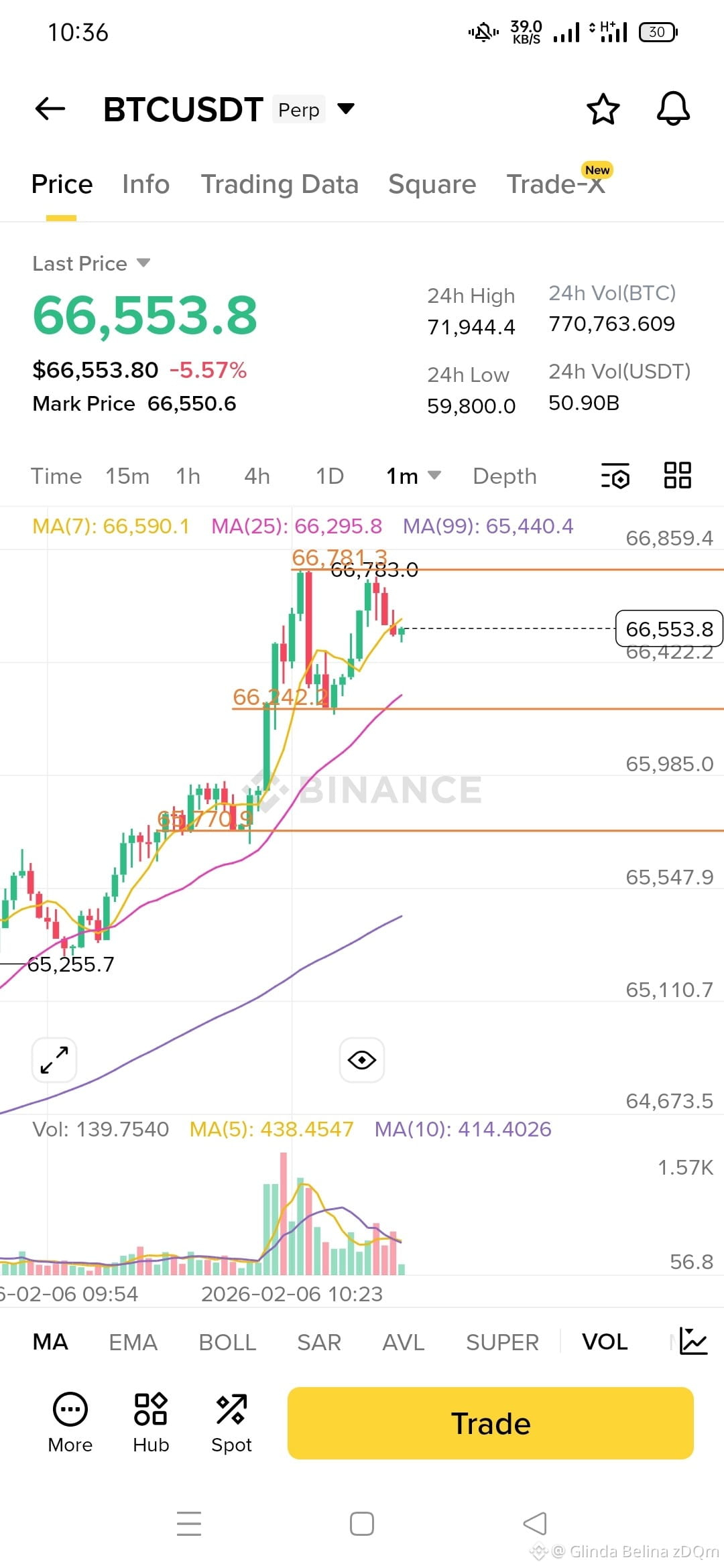Tap the -5.57% change figure
This screenshot has height=1568, width=724.
pyautogui.click(x=208, y=370)
